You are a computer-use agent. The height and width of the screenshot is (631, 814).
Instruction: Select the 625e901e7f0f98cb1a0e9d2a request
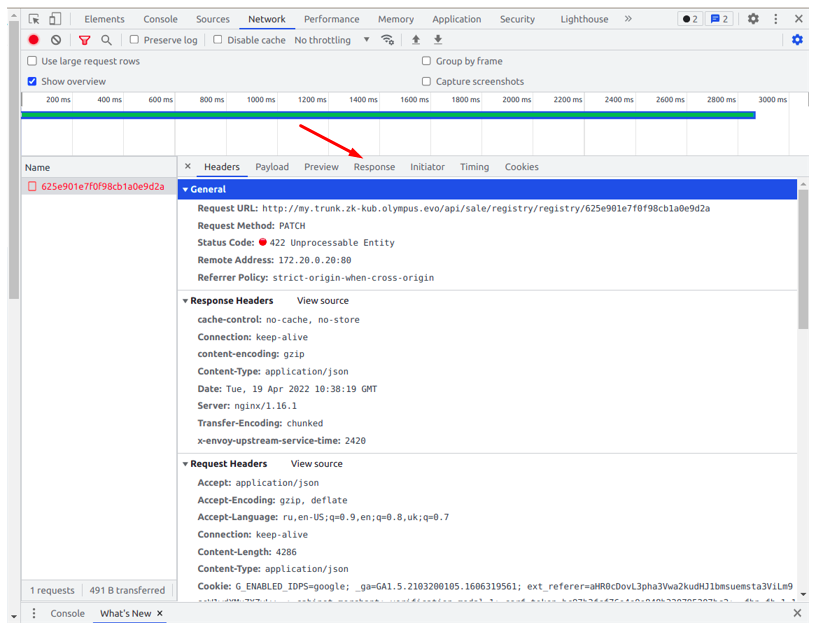click(102, 187)
